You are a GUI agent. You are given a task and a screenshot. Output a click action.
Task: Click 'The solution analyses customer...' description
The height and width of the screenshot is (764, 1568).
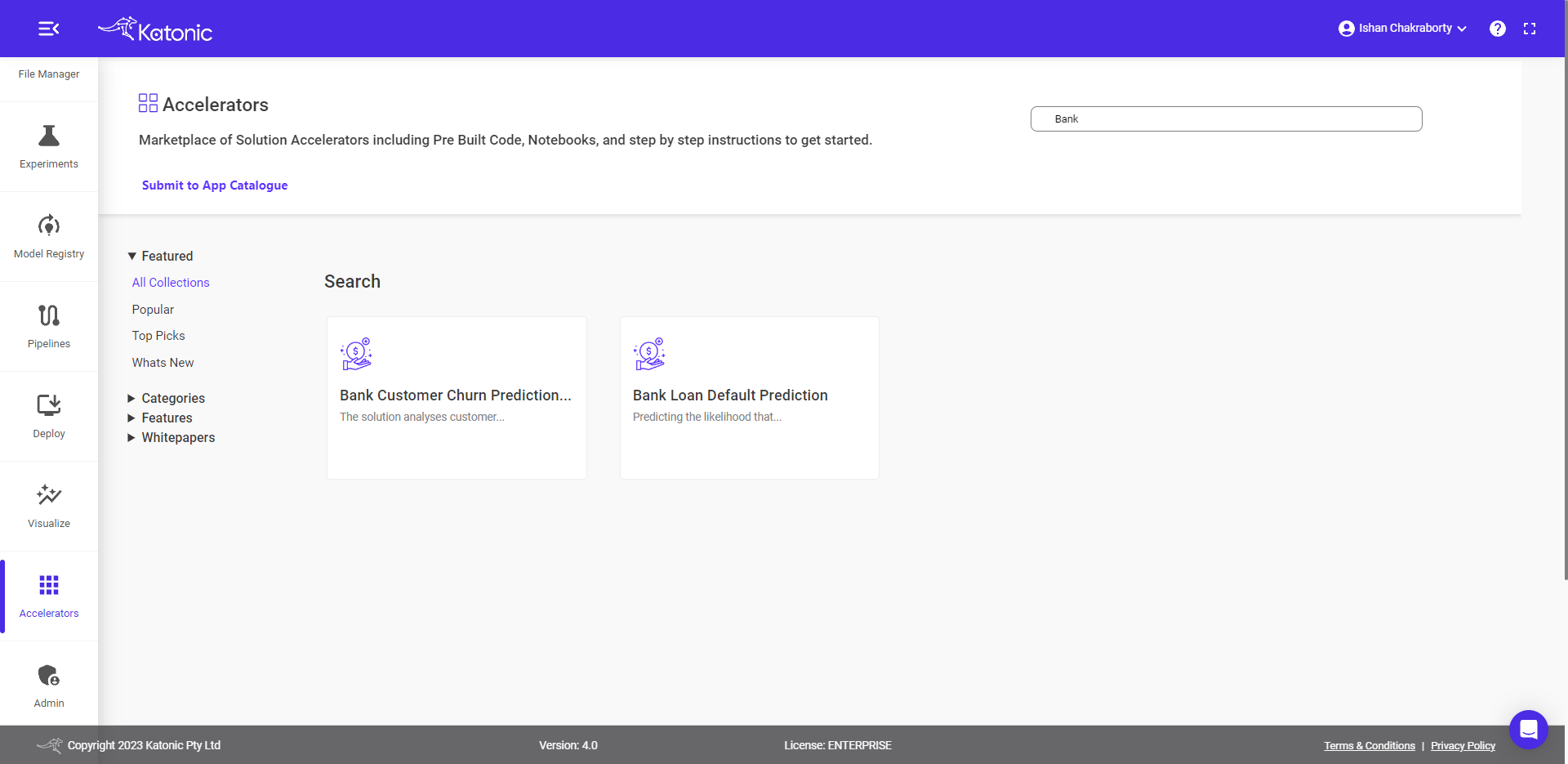click(x=422, y=417)
